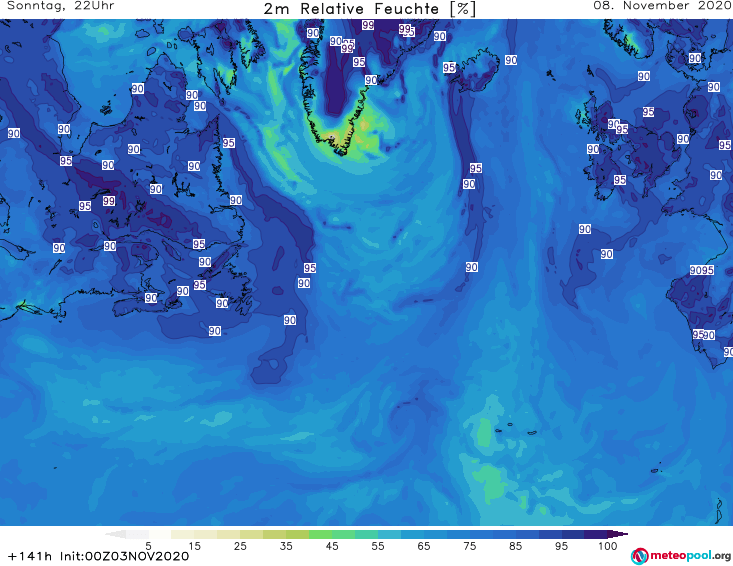Click the "35" legend value

286,546
